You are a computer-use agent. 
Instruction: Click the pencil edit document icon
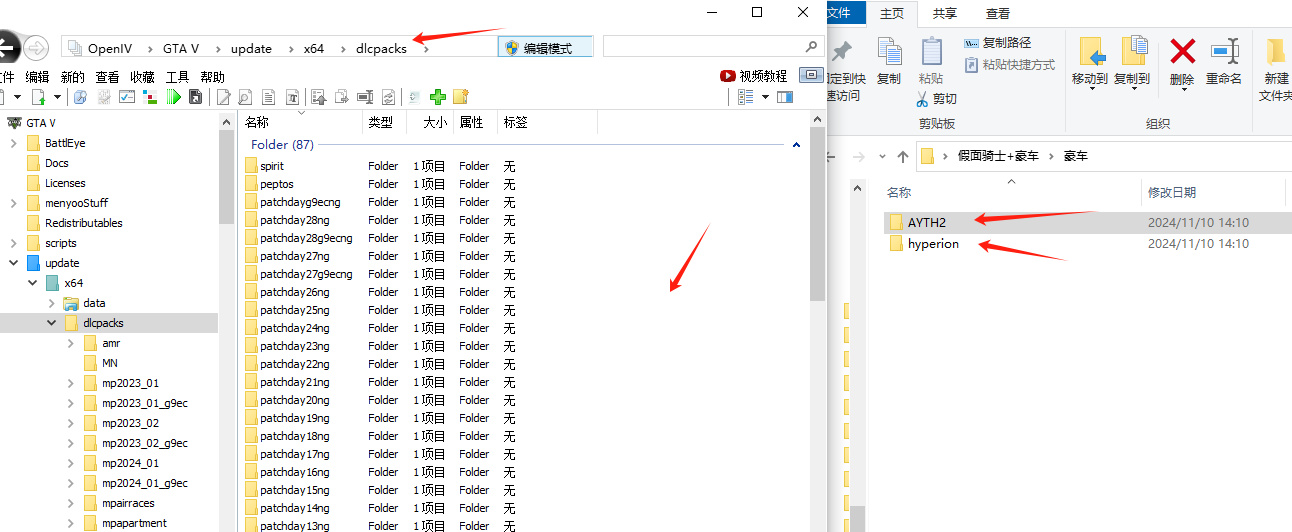(224, 97)
